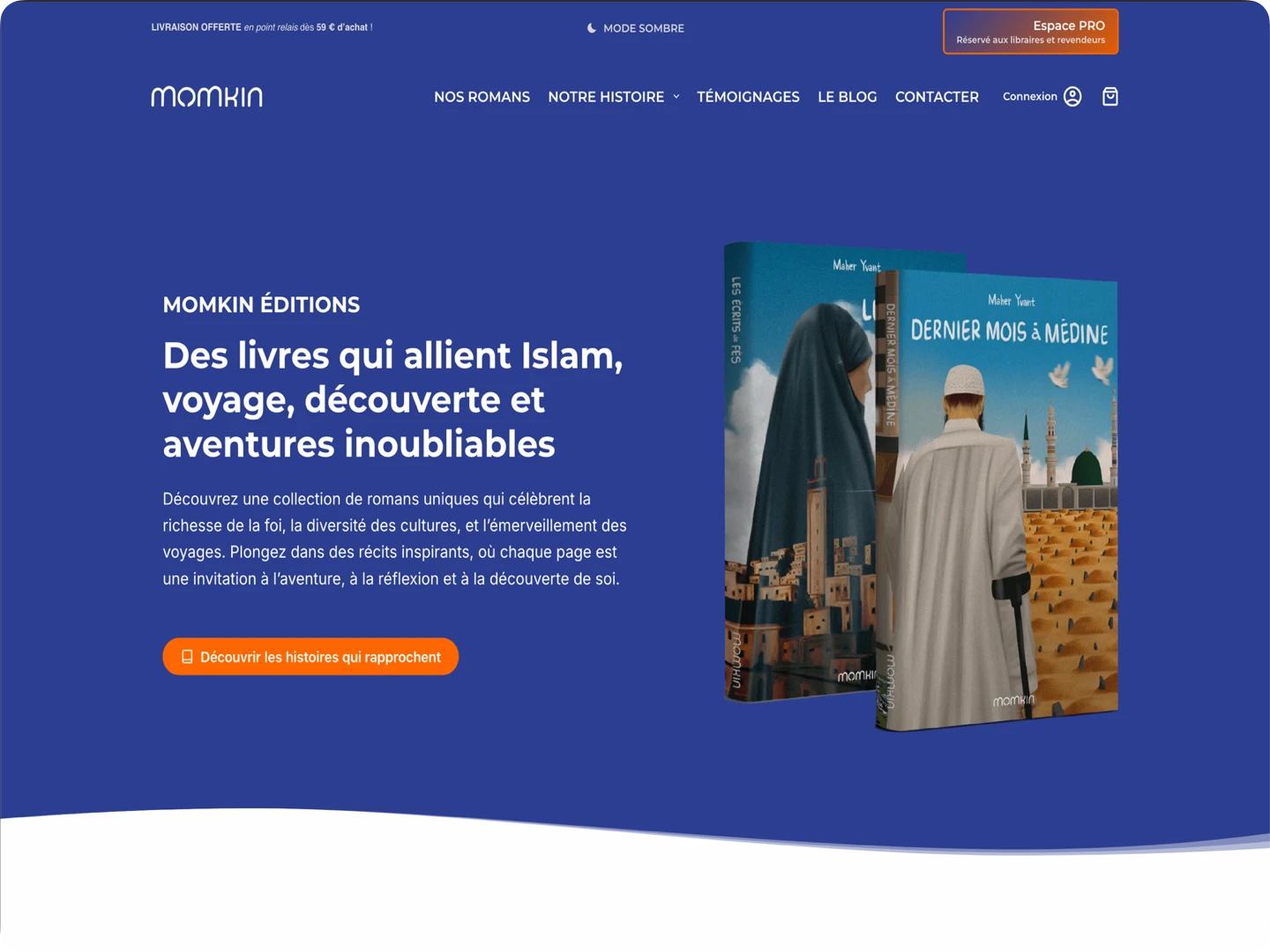
Task: Open Espace PRO reseller area
Action: (x=1030, y=32)
